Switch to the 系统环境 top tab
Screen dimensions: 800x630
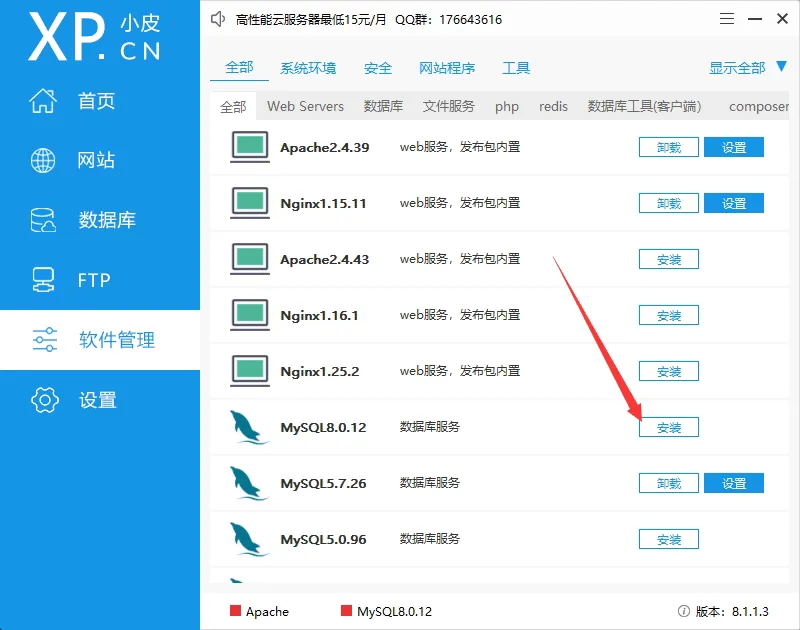pyautogui.click(x=308, y=68)
